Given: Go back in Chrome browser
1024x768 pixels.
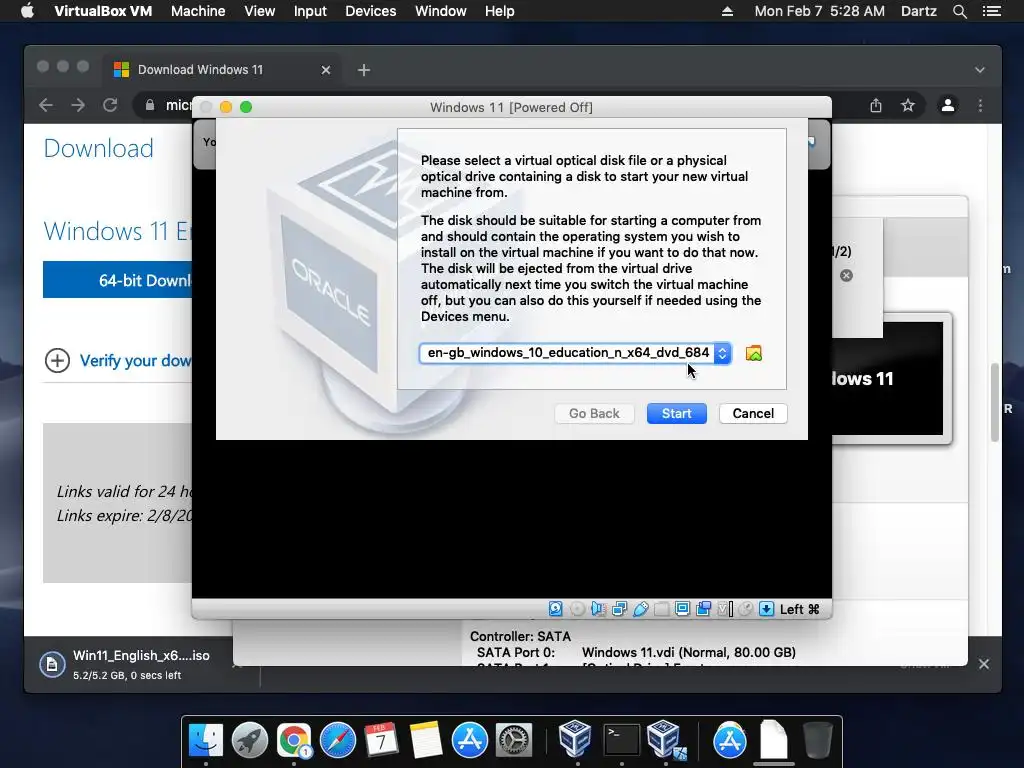Looking at the screenshot, I should pos(46,105).
